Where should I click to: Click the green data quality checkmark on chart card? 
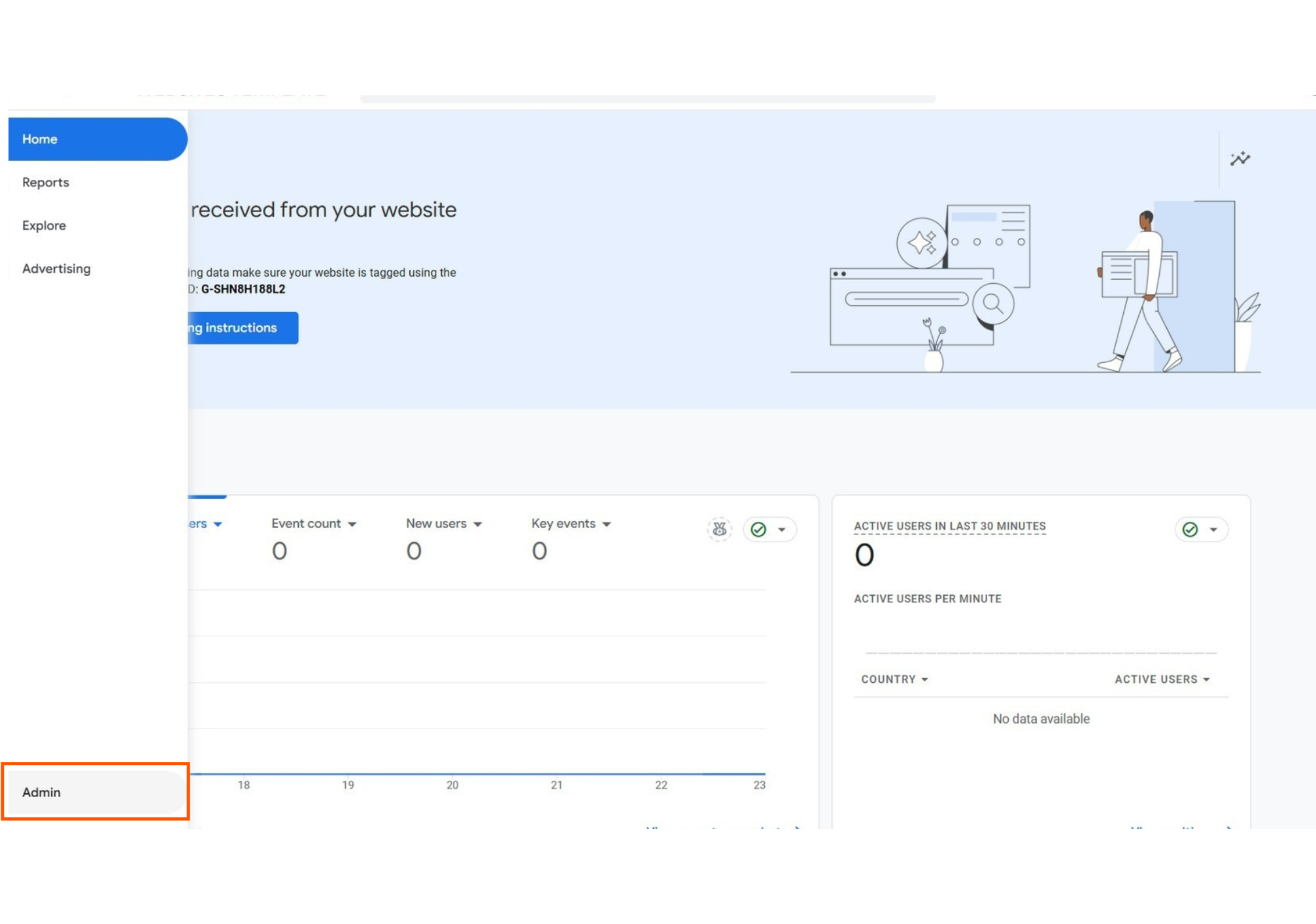[x=758, y=530]
